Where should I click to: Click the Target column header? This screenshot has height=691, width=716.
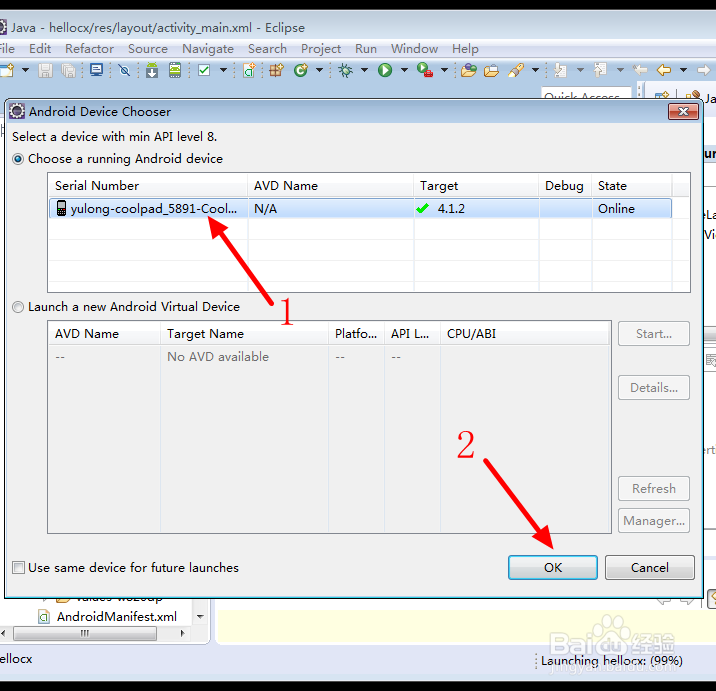coord(476,185)
